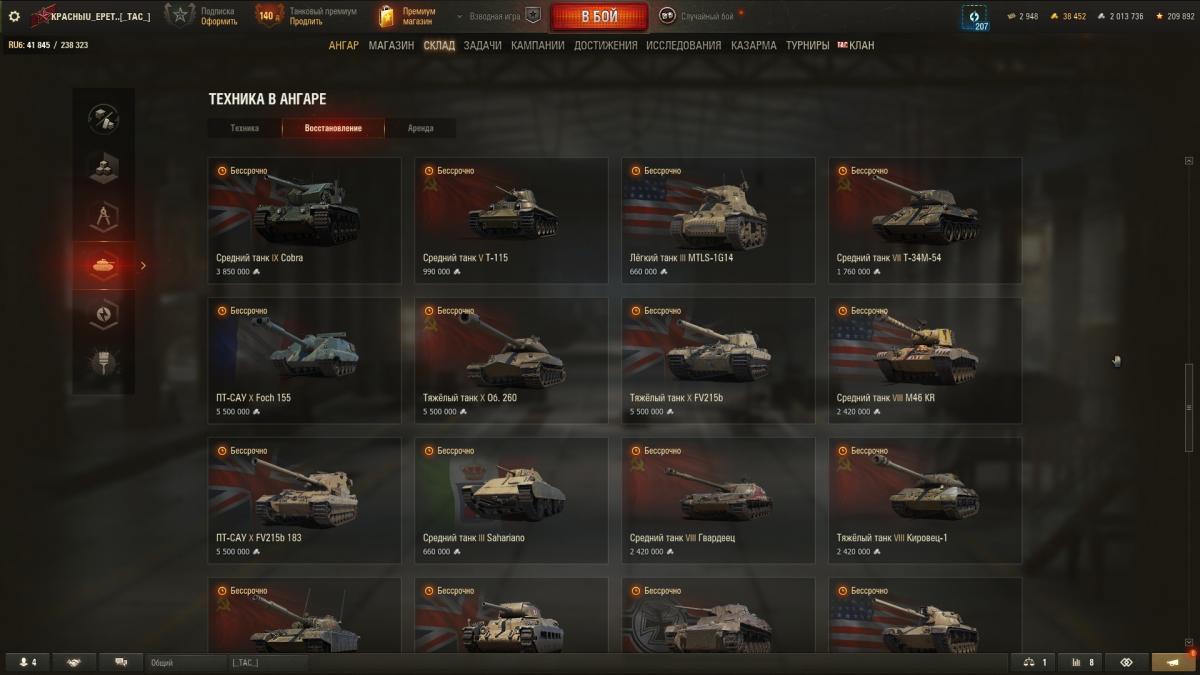Toggle the eye icon in bottom bar

(x=1126, y=662)
